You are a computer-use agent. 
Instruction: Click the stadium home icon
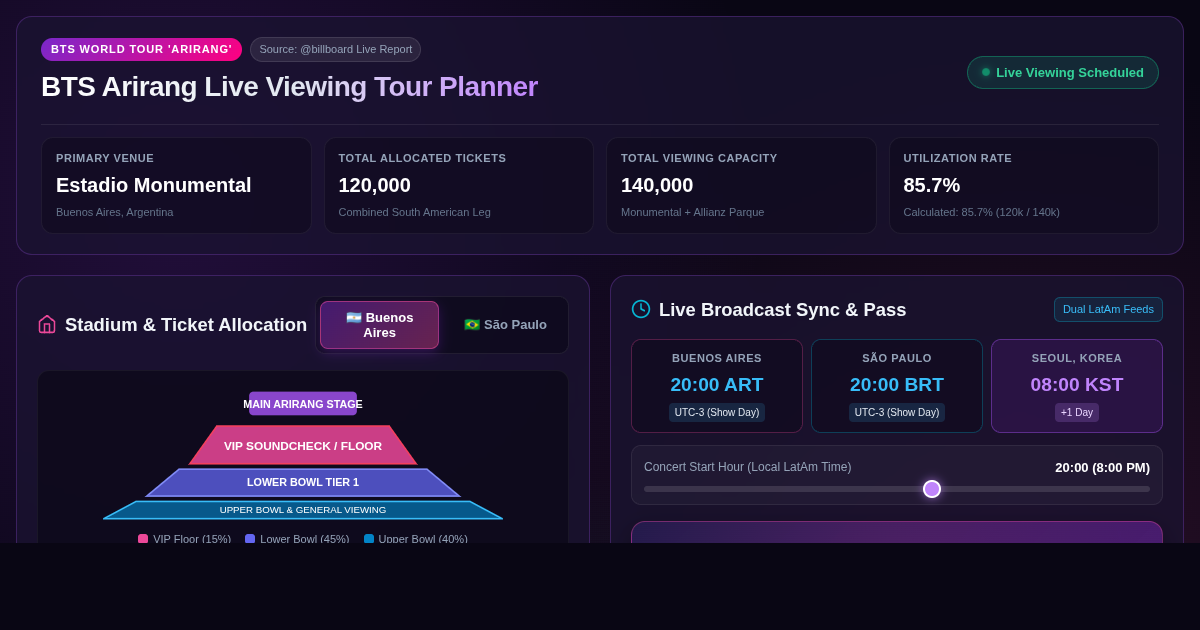pos(47,324)
